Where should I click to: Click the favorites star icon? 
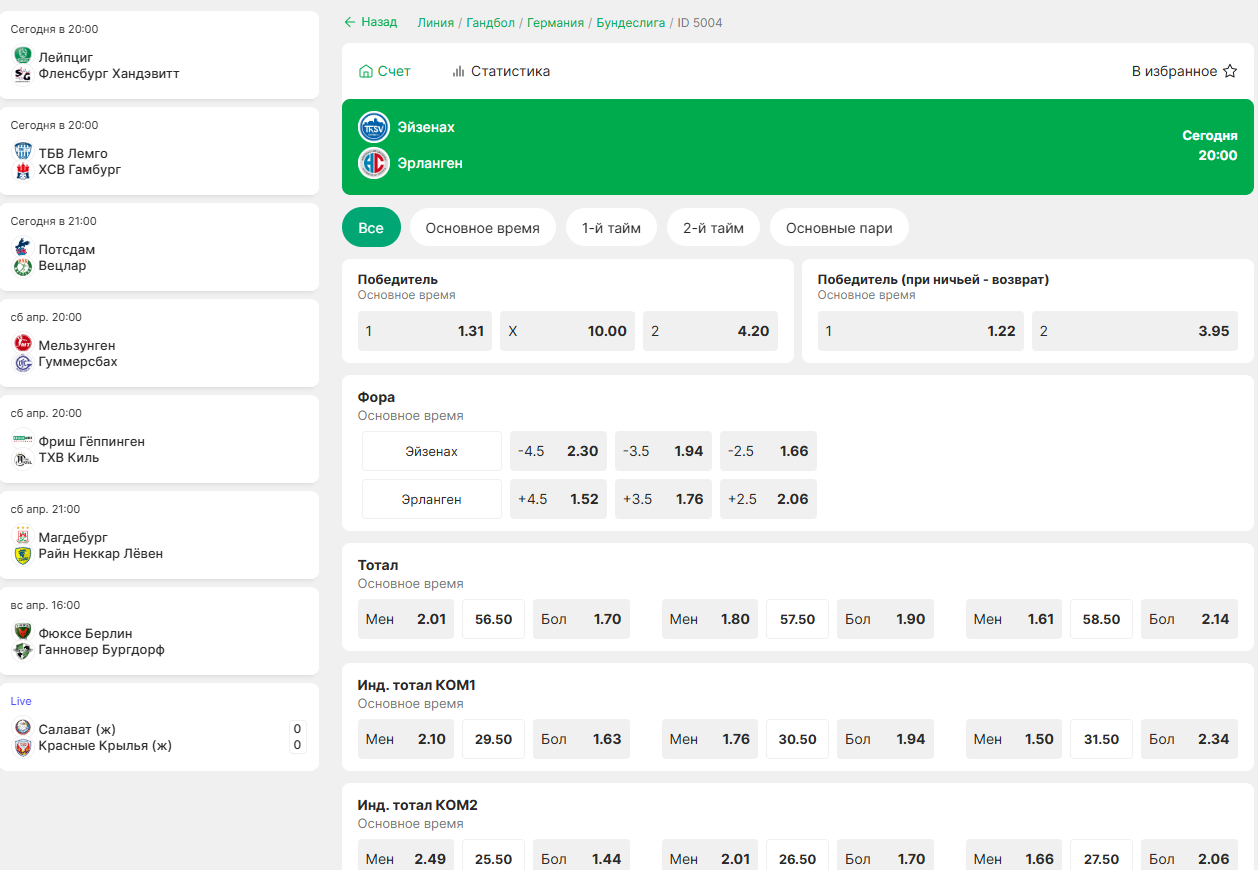click(1230, 71)
